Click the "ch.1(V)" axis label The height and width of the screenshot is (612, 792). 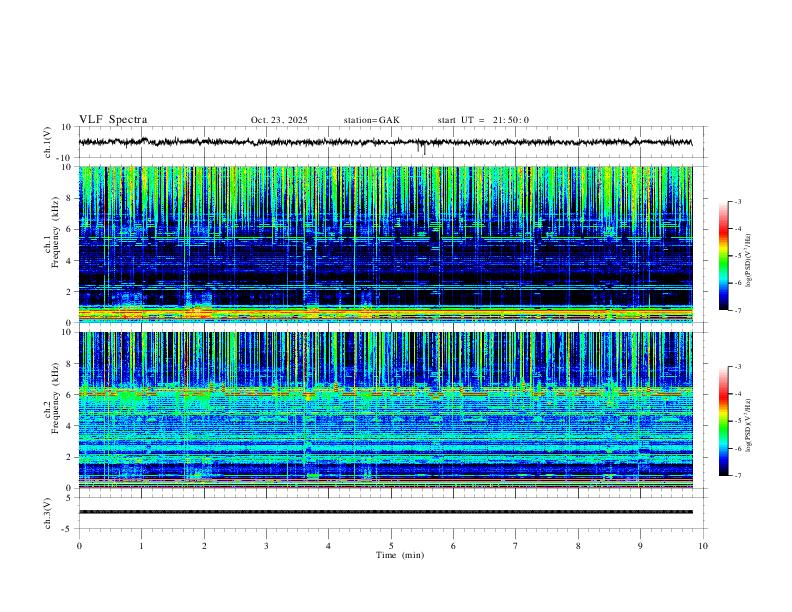click(x=48, y=142)
